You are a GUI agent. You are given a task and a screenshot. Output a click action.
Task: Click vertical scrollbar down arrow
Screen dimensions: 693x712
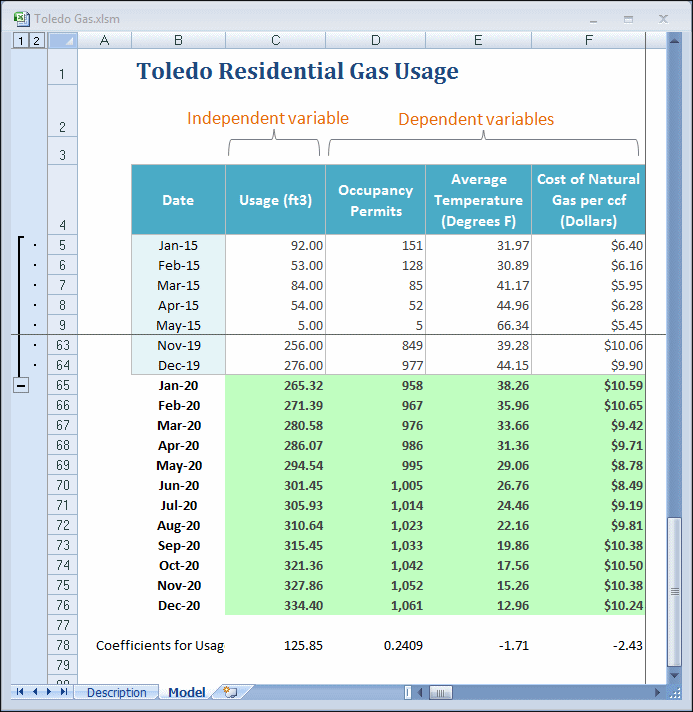tap(674, 676)
